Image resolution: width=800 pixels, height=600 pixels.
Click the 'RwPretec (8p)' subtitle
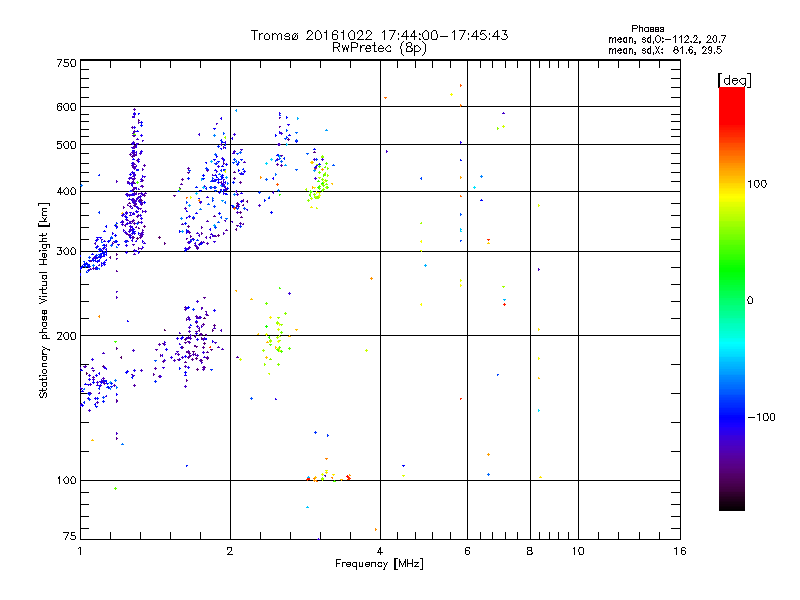(379, 48)
